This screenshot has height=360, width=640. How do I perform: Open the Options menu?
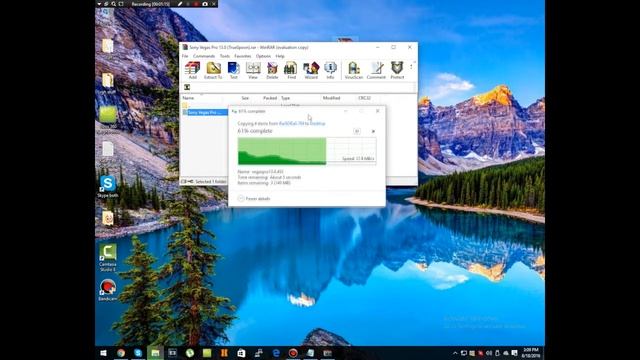click(263, 56)
